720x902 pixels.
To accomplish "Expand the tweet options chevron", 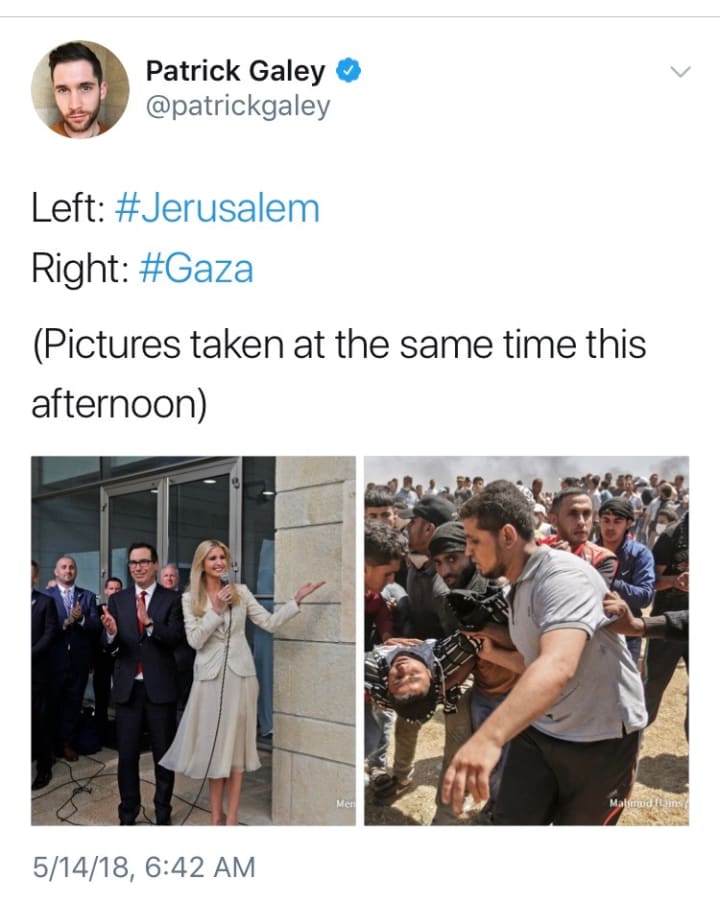I will pos(680,72).
